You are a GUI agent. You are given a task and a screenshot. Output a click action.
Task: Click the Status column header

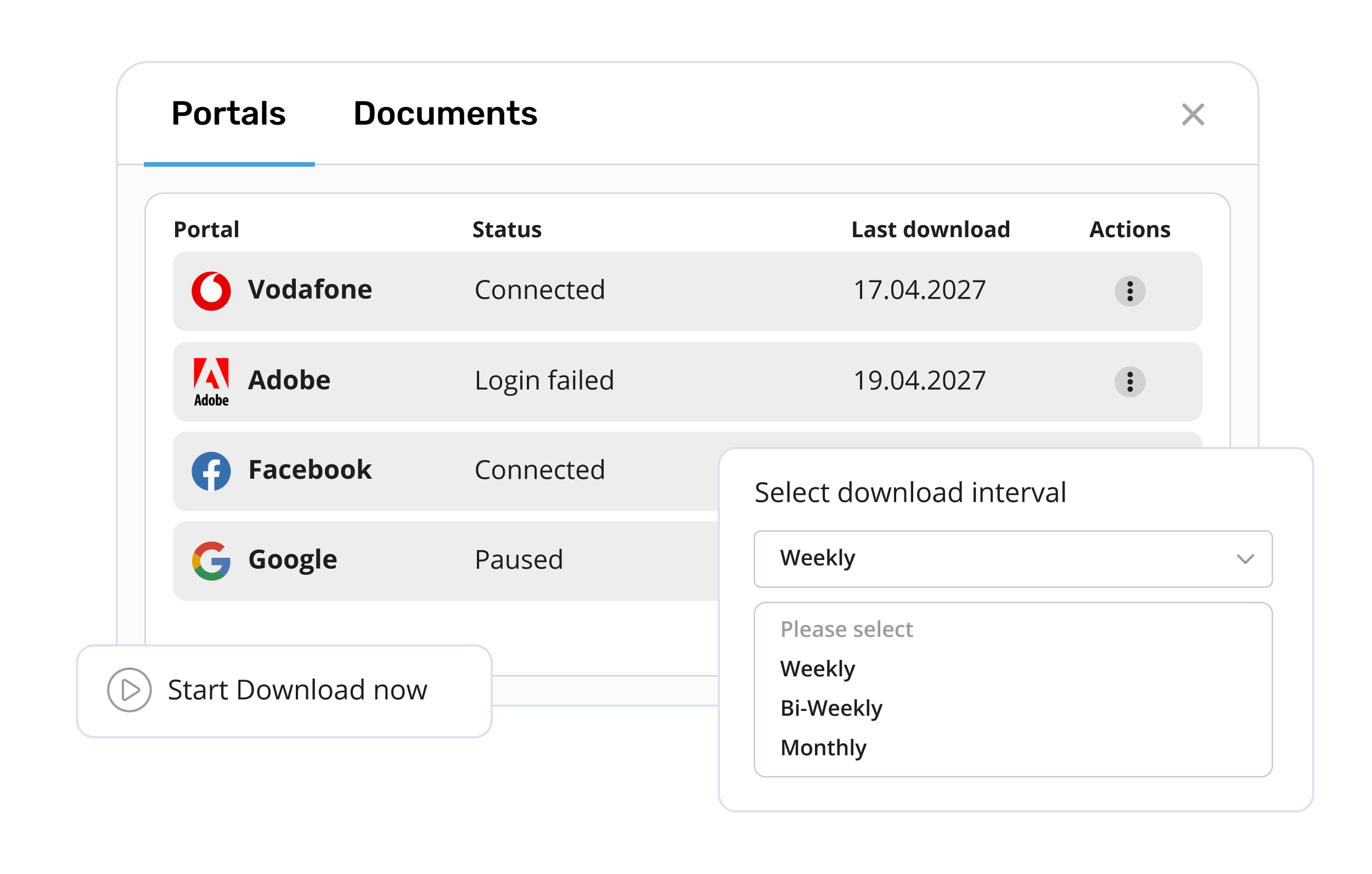pyautogui.click(x=507, y=229)
